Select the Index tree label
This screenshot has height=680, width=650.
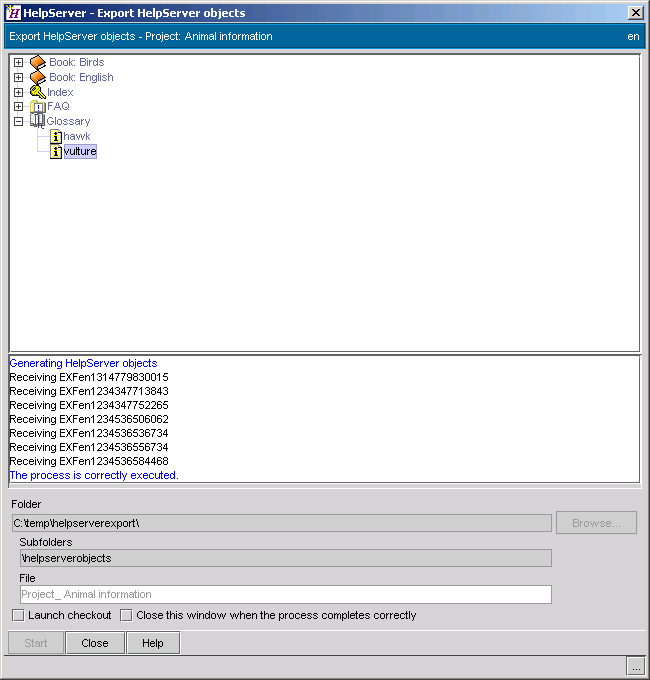(x=60, y=92)
